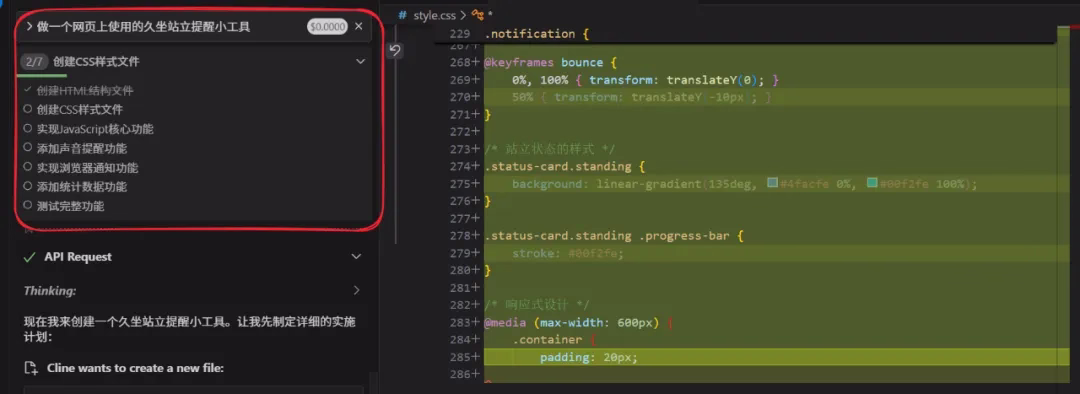Toggle the 添加声音提醒功能 item circle
Viewport: 1080px width, 394px height.
[x=28, y=147]
